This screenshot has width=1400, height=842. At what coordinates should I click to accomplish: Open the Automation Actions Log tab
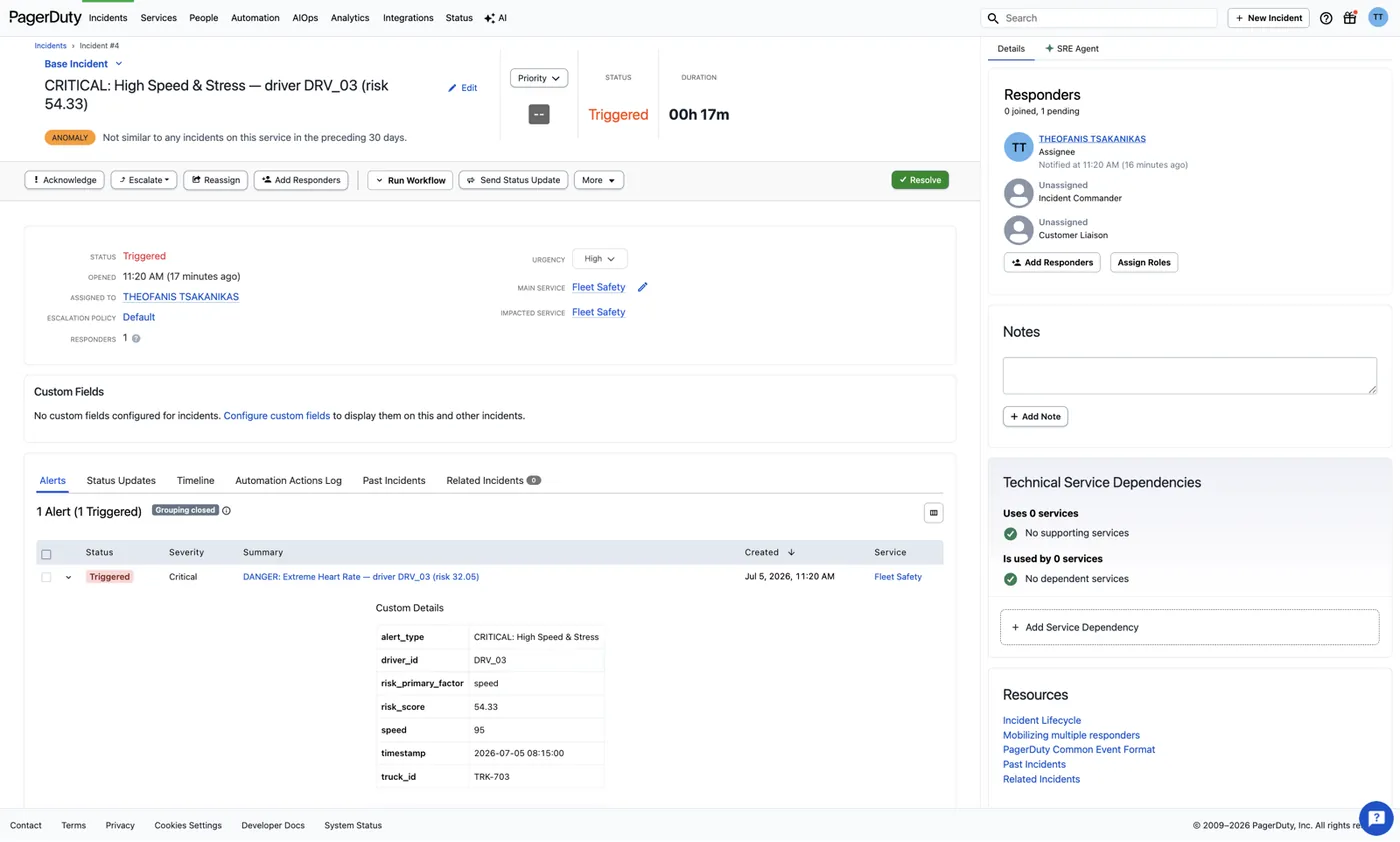click(x=288, y=480)
